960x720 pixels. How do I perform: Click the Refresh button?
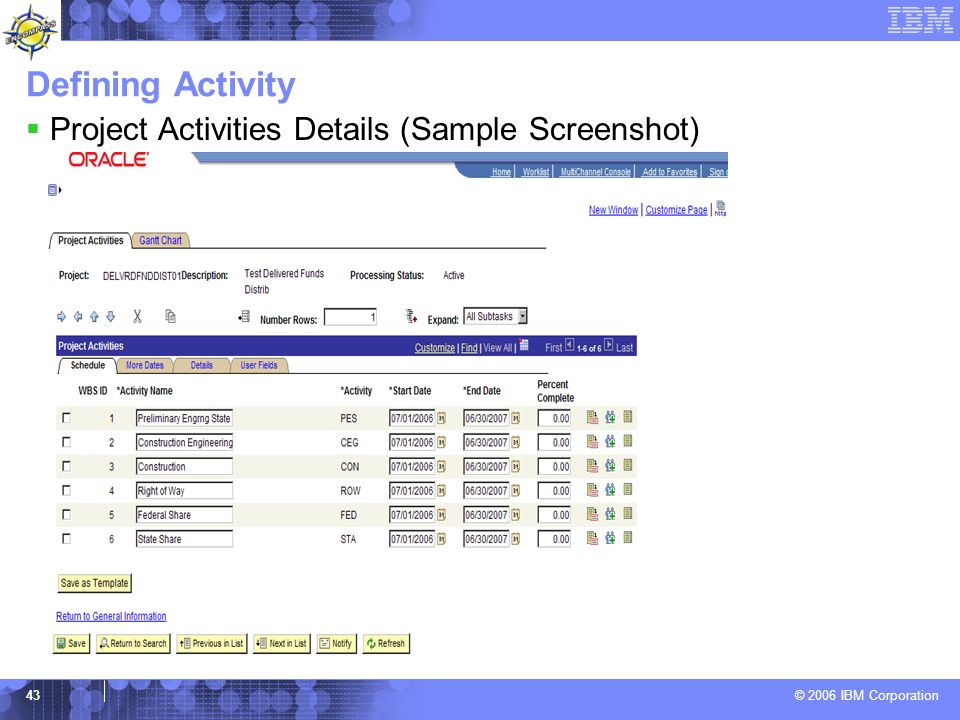[386, 643]
